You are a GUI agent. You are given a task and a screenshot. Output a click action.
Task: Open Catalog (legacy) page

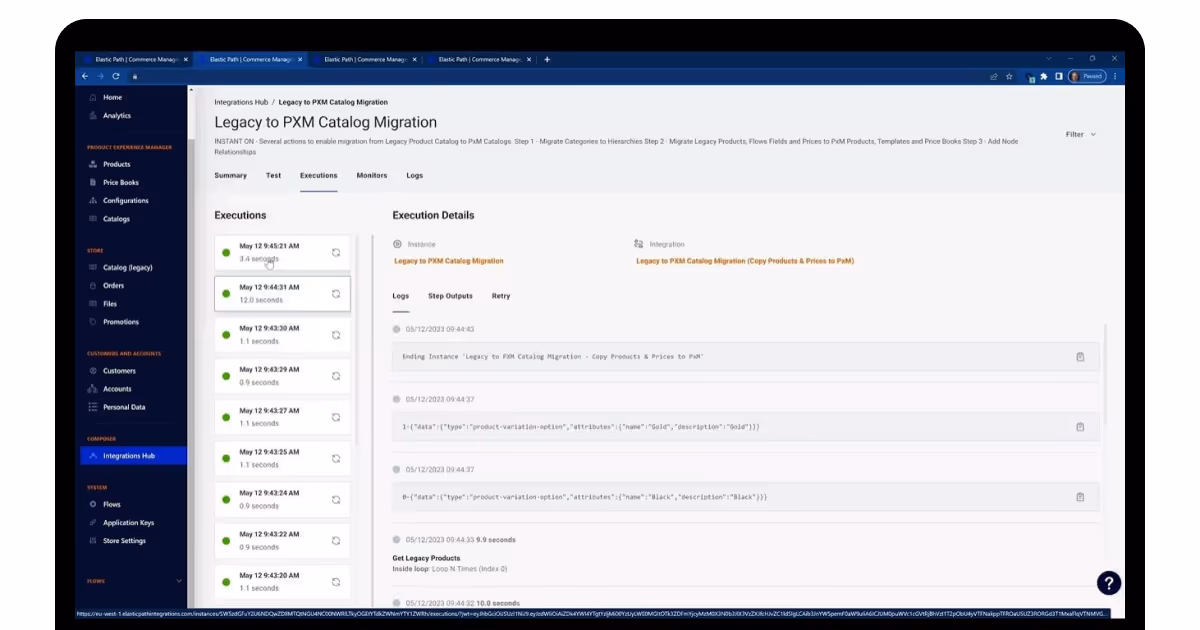pos(127,267)
